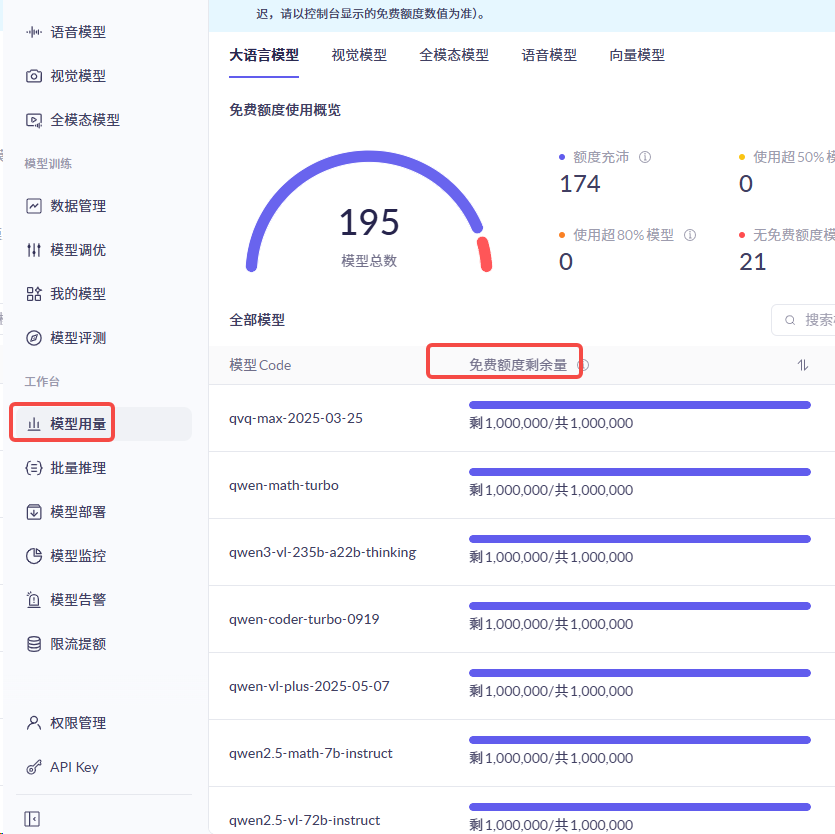Click the sort arrows icon in the table header
This screenshot has width=835, height=834.
pyautogui.click(x=803, y=365)
